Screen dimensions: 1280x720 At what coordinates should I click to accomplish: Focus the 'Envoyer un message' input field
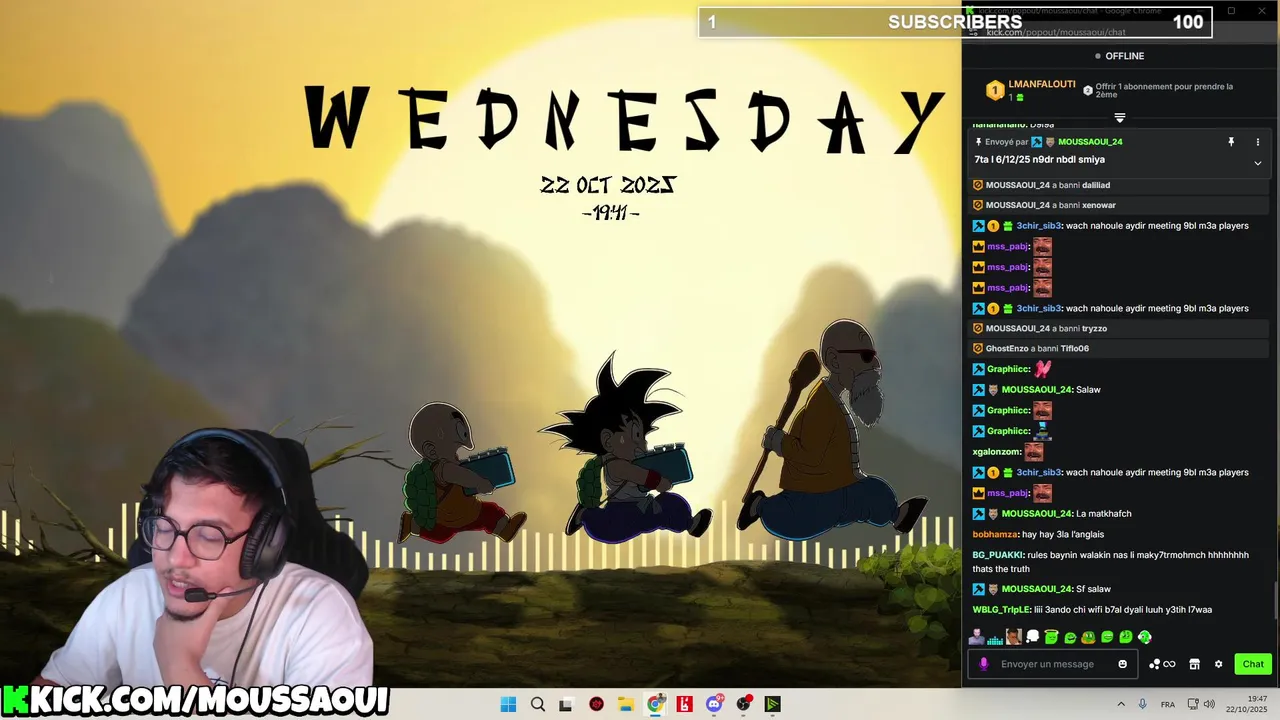pos(1051,664)
